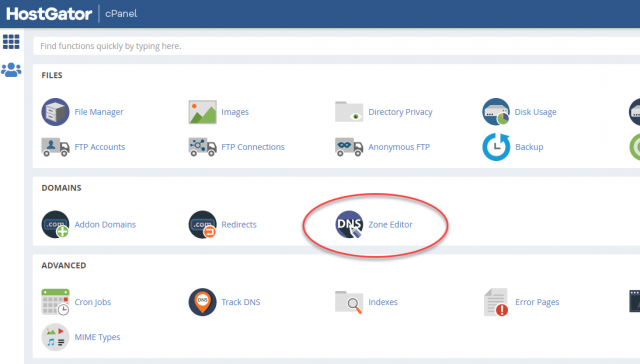Open the FTP Accounts link
640x364 pixels.
100,147
